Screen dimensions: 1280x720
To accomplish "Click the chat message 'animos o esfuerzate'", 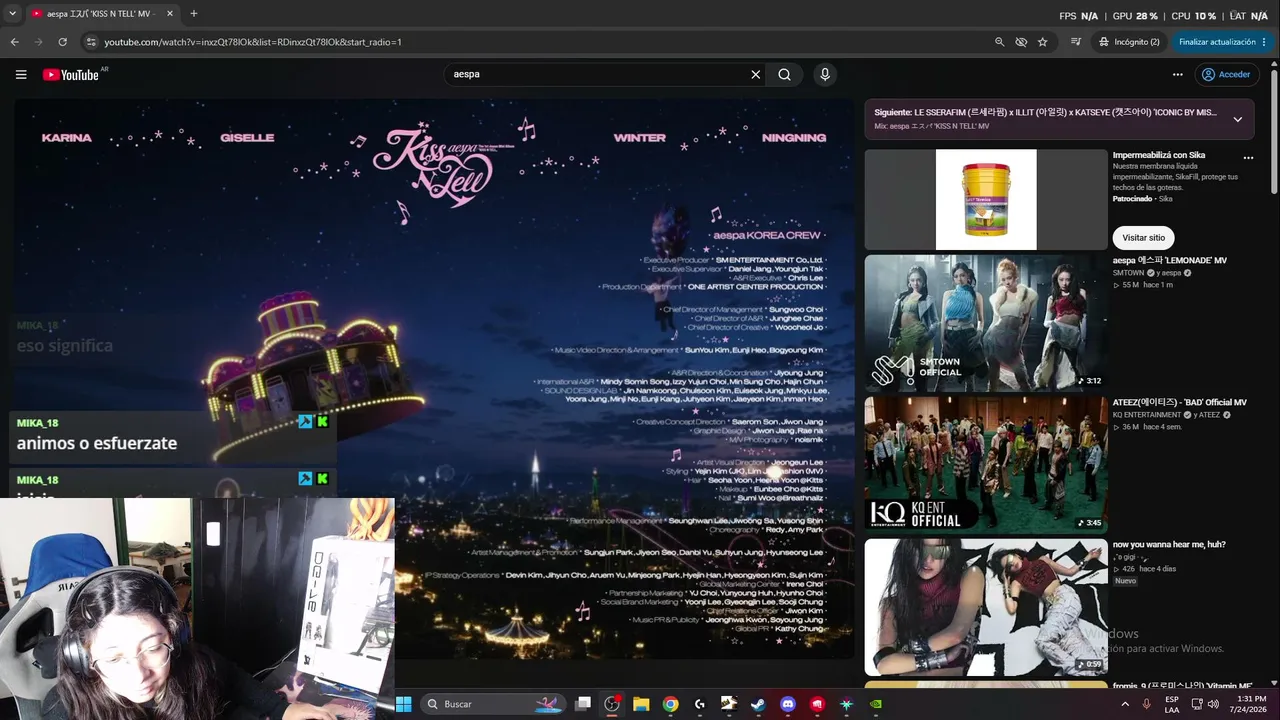I will coord(97,443).
